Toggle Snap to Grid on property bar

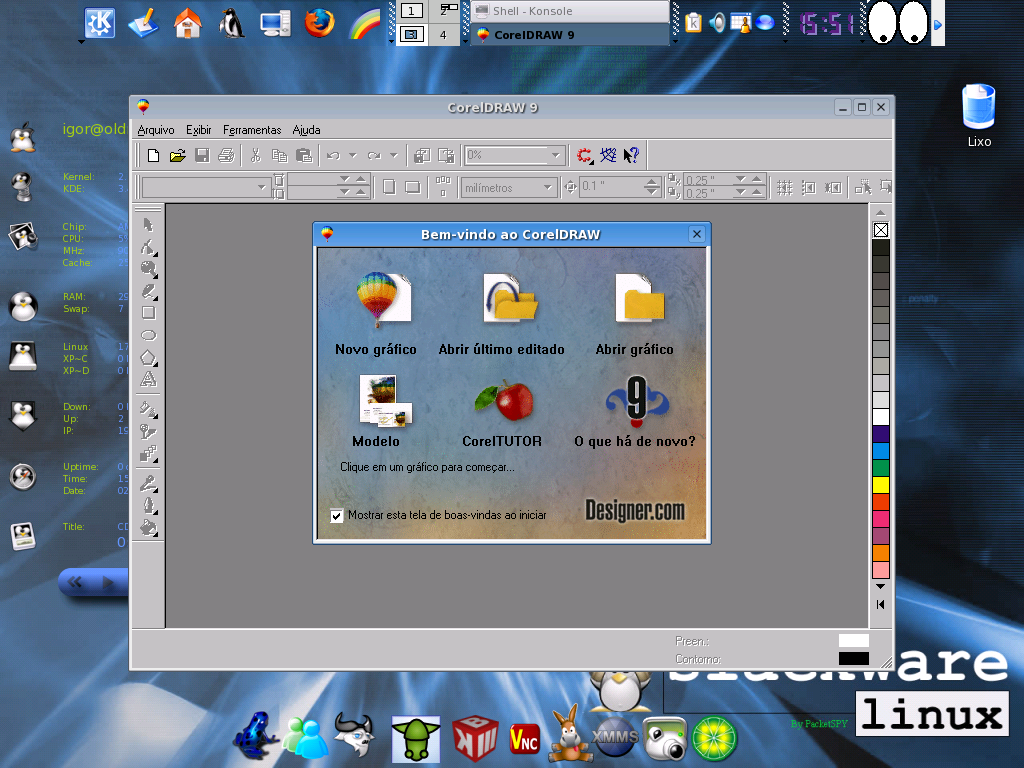click(785, 188)
